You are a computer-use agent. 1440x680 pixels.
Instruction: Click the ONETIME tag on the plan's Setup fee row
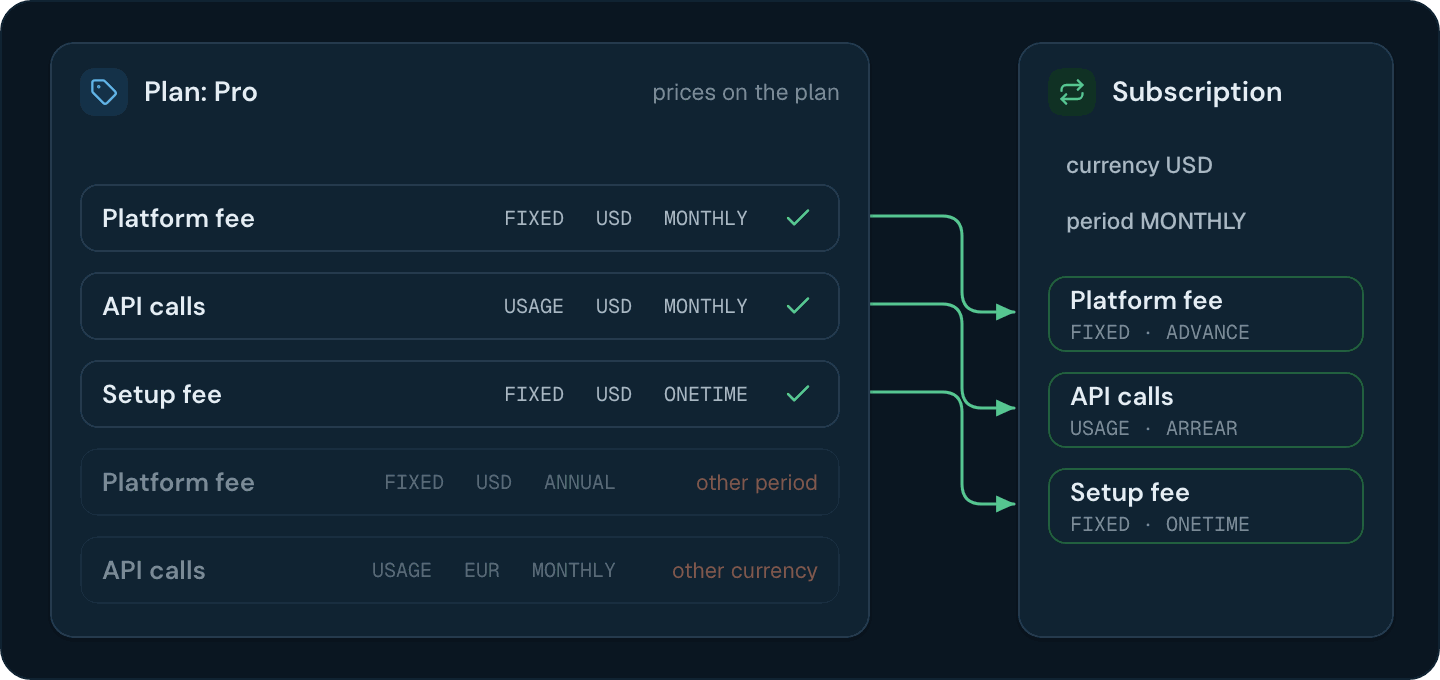[x=706, y=394]
